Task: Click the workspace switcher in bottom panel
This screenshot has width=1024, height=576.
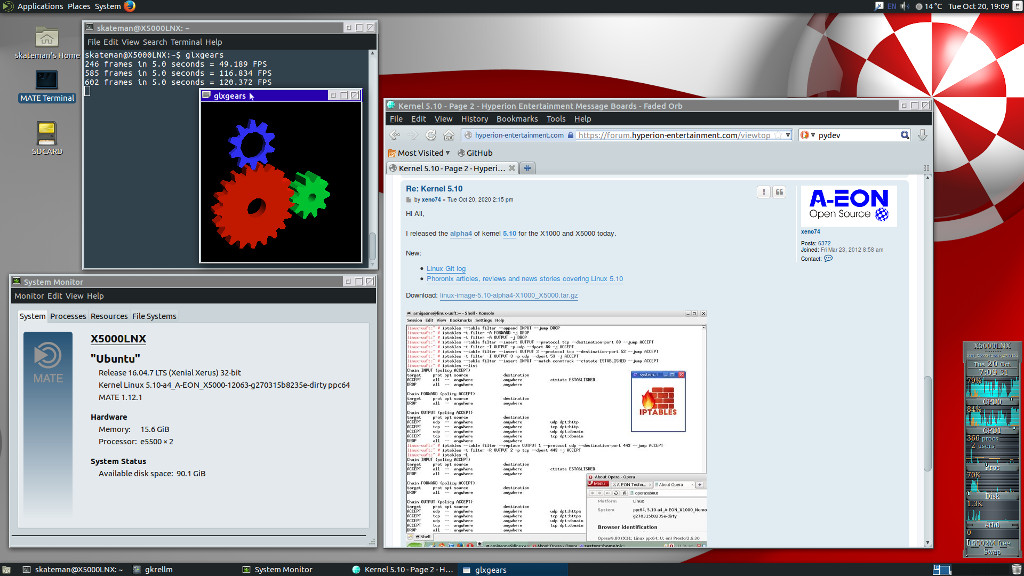Action: (942, 569)
